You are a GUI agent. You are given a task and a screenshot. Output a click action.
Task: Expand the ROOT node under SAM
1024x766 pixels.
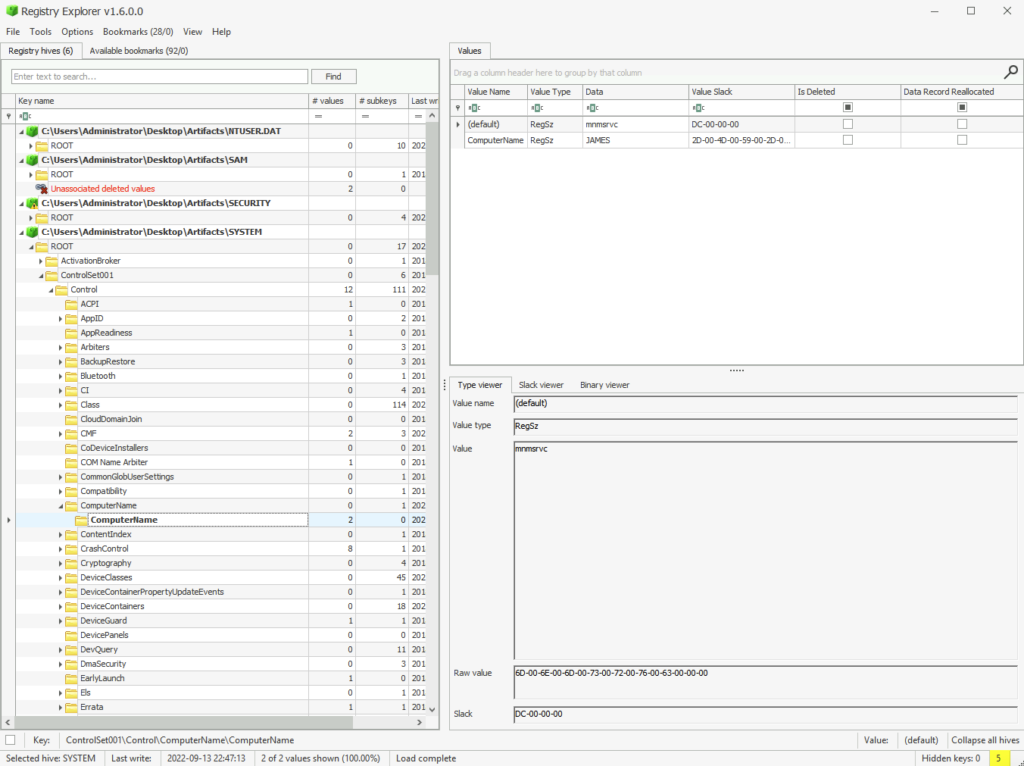pyautogui.click(x=31, y=174)
